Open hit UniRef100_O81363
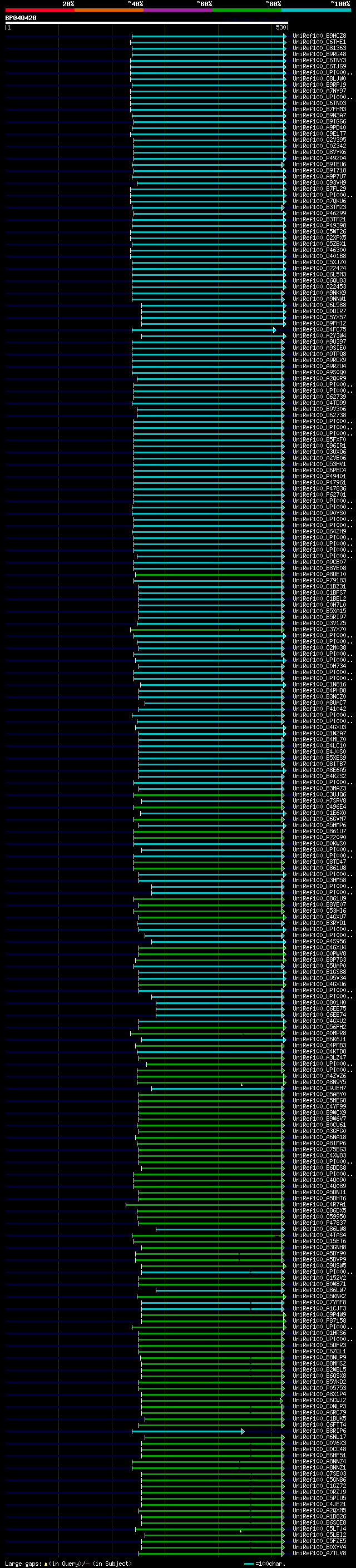Viewport: 356px width, 1568px height. click(319, 48)
